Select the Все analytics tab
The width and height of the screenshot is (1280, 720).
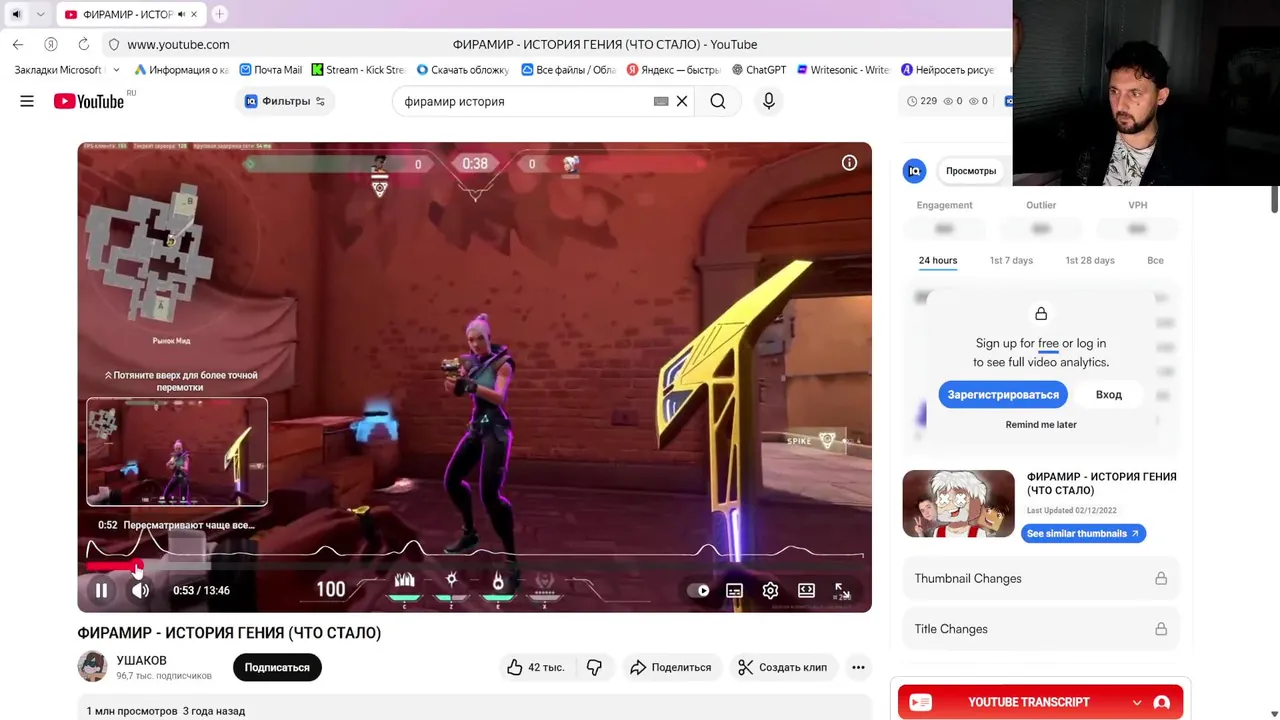1155,260
